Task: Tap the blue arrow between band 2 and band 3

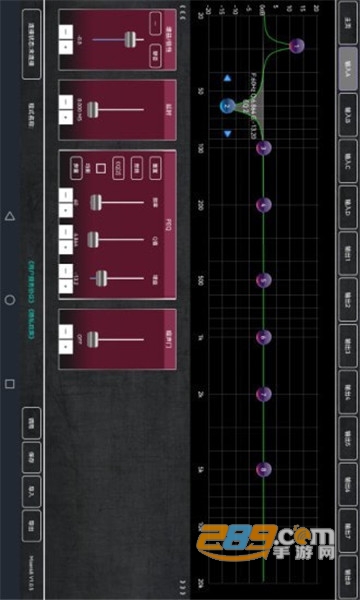Action: click(227, 134)
